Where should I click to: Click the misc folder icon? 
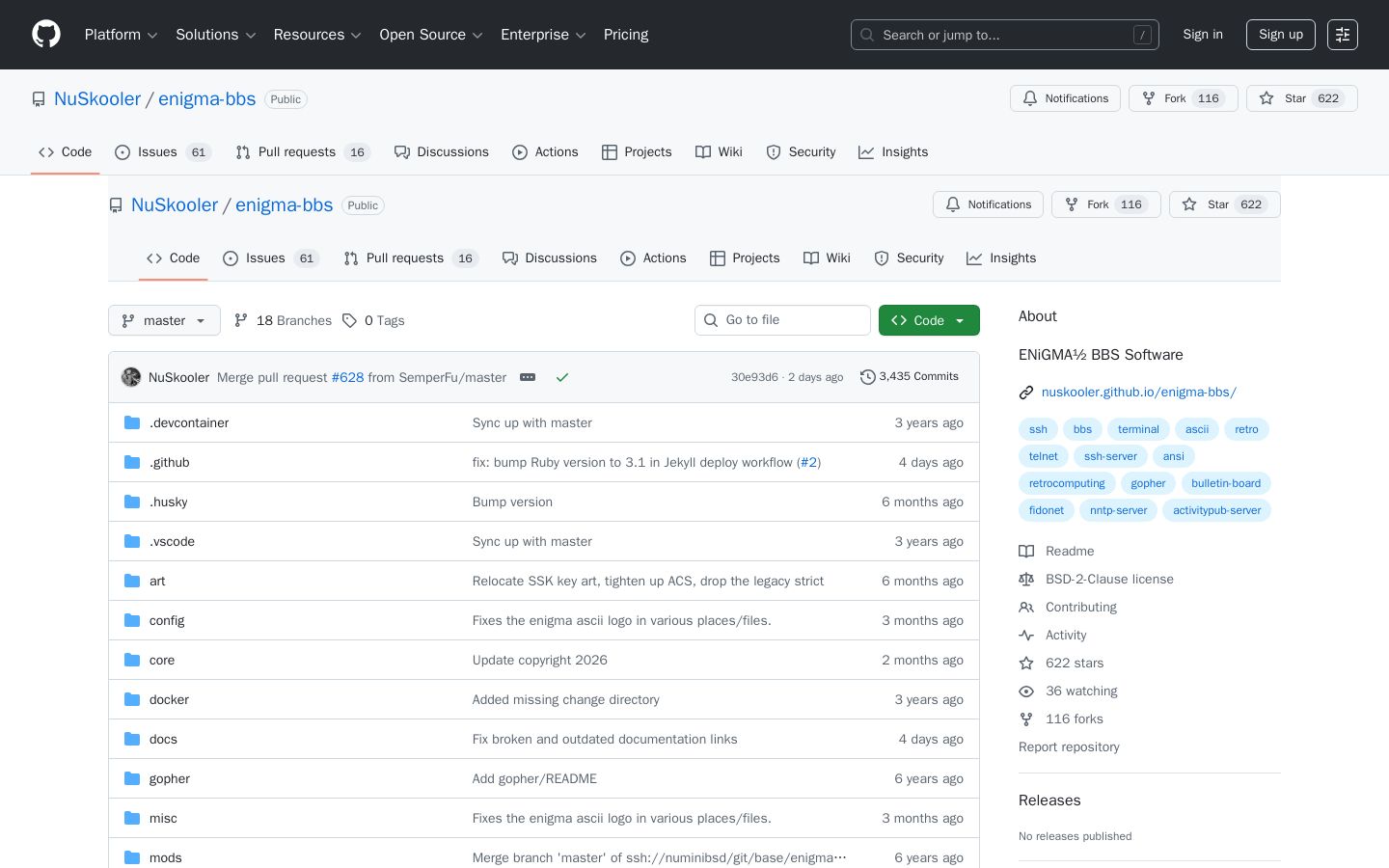pyautogui.click(x=132, y=818)
